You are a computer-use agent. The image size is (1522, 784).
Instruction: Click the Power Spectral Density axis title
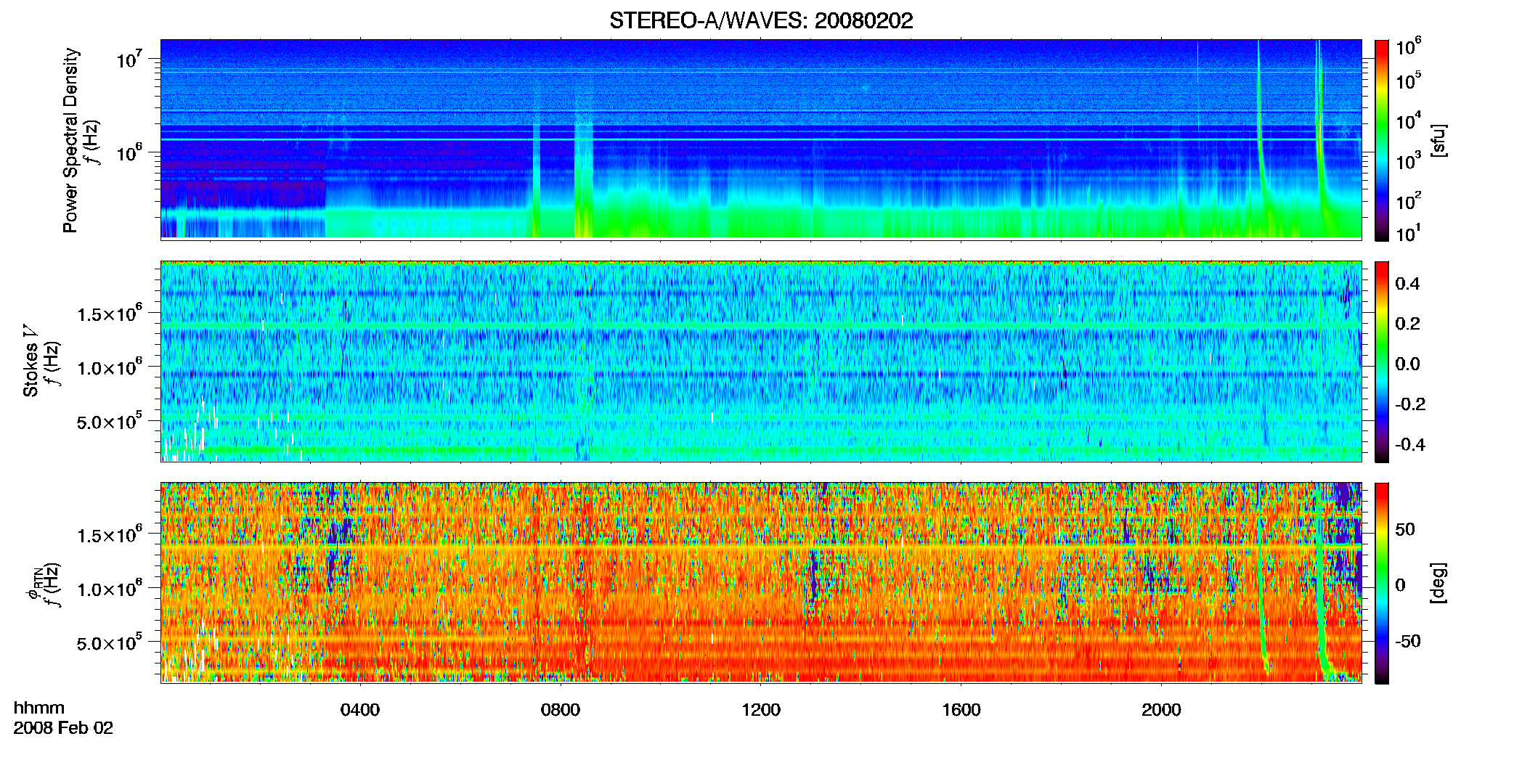point(70,140)
